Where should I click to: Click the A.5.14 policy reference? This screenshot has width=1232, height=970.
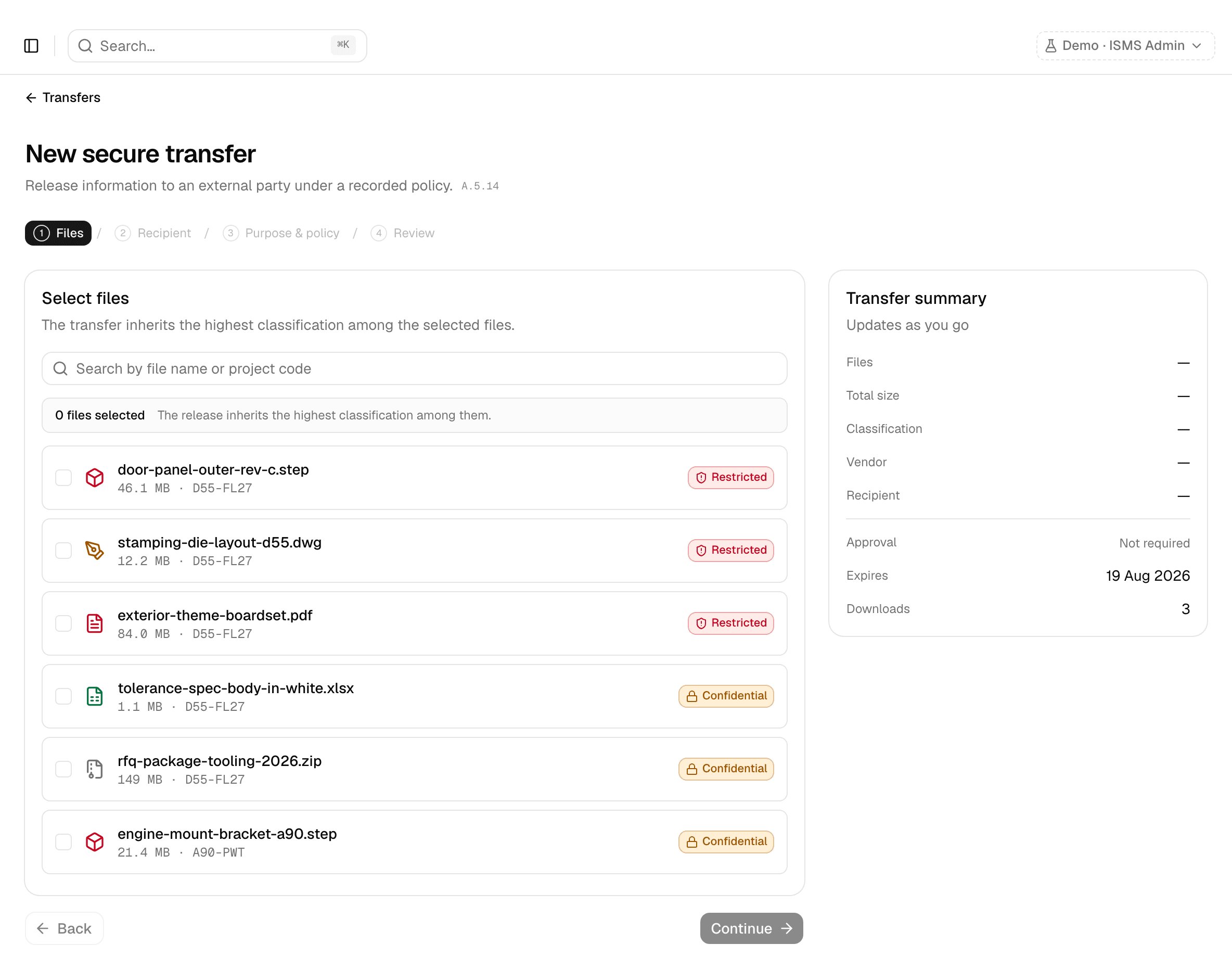(x=480, y=186)
